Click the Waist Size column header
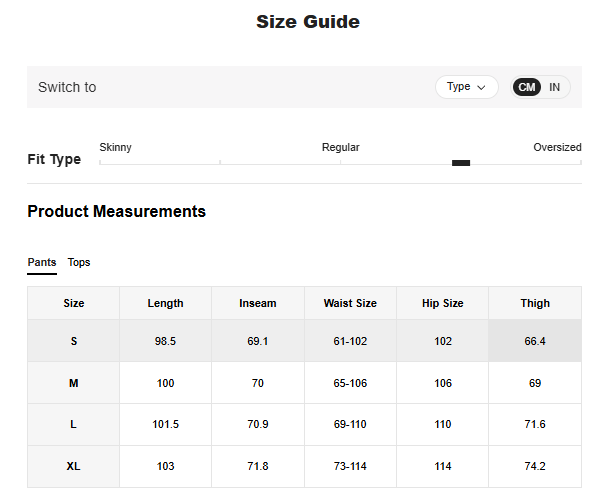 click(x=350, y=303)
